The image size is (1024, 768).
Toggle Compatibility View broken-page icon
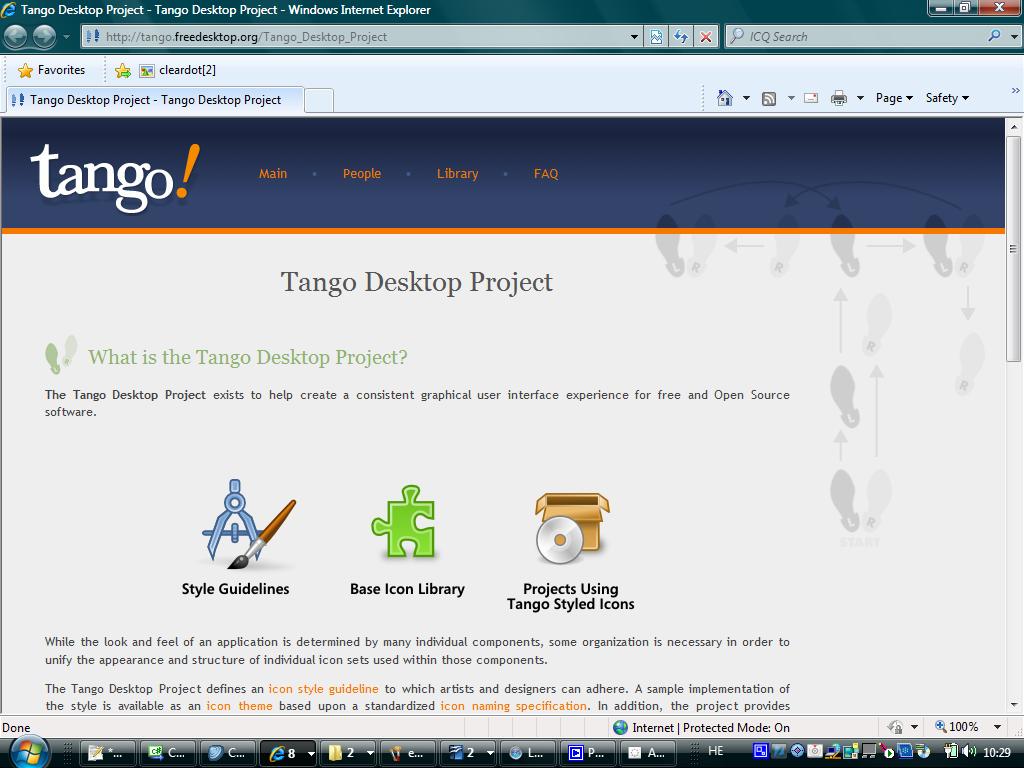[656, 37]
